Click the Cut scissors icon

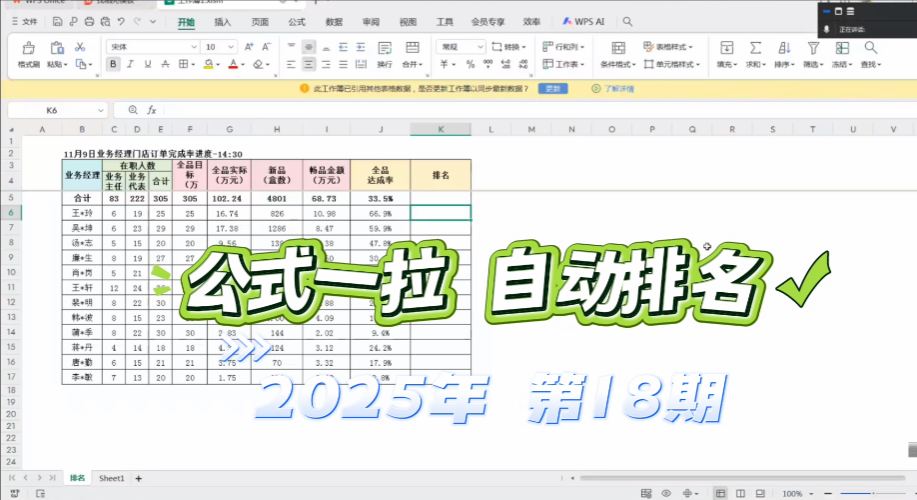pyautogui.click(x=80, y=47)
